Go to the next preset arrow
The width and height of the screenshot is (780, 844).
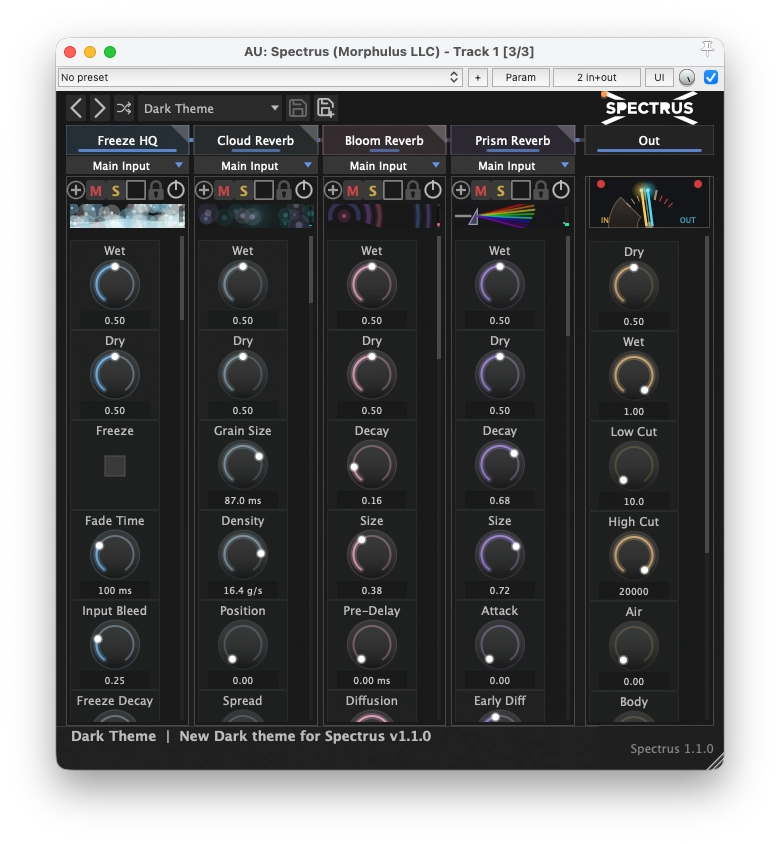coord(100,108)
